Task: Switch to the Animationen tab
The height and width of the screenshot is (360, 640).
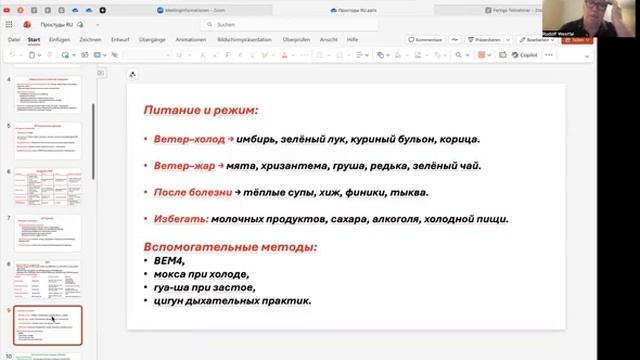Action: tap(191, 40)
